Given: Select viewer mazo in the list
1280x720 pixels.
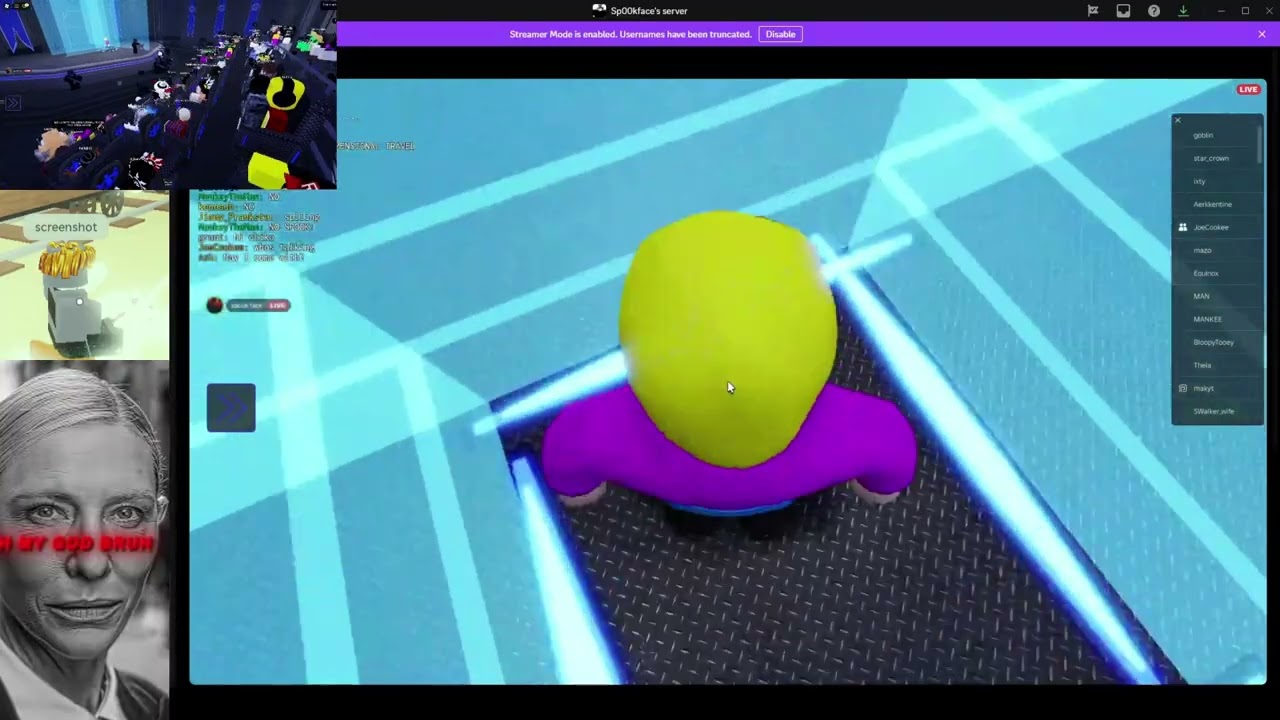Looking at the screenshot, I should pos(1202,250).
